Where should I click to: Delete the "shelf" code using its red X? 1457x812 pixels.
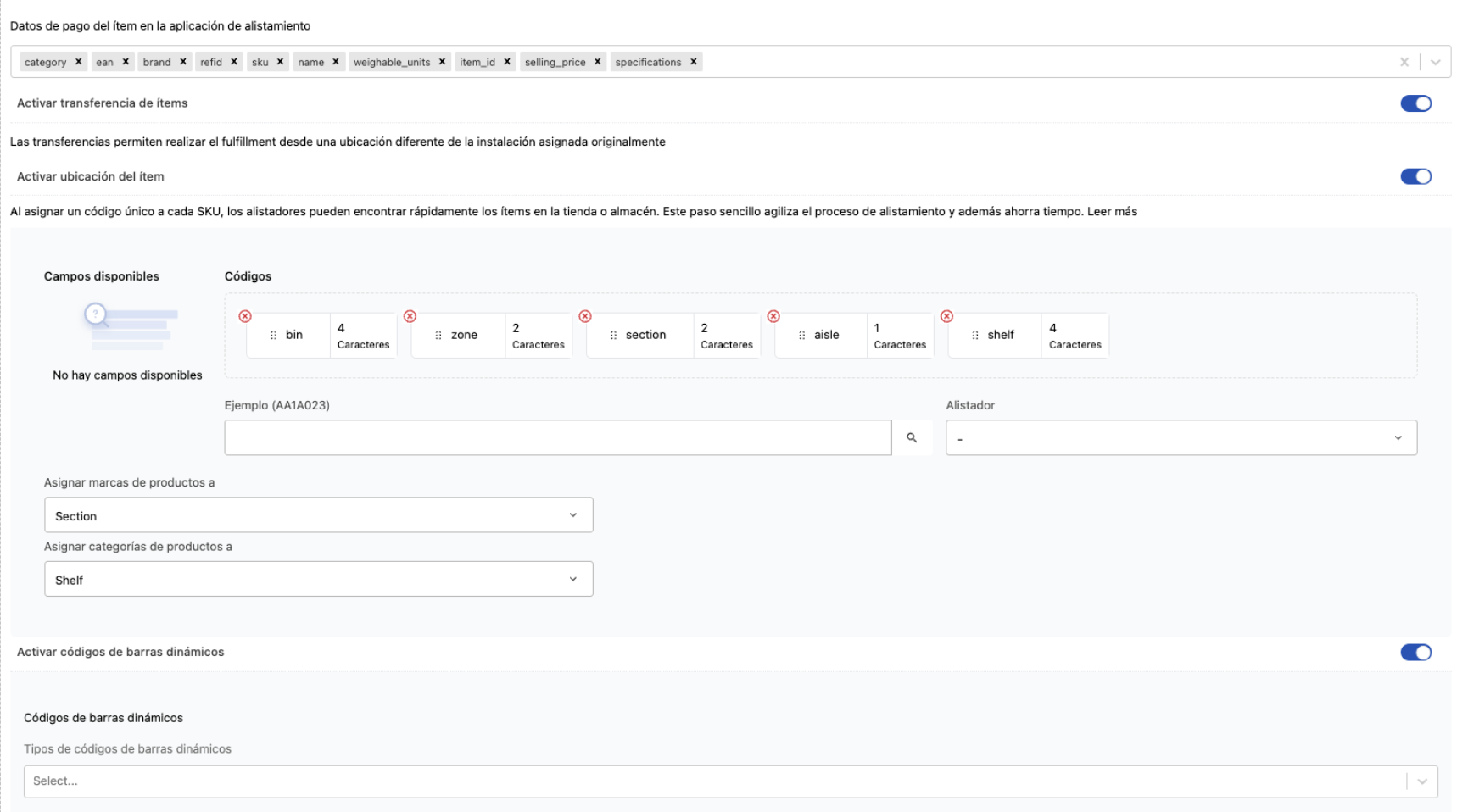(947, 316)
